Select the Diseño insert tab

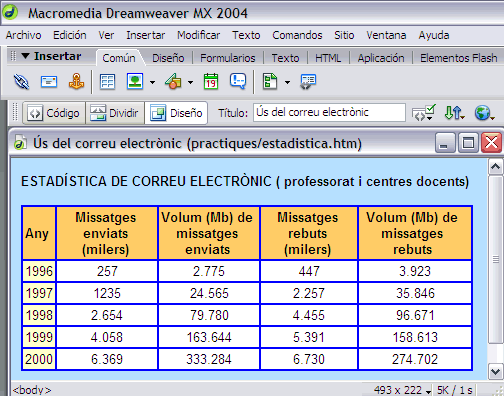coord(168,58)
